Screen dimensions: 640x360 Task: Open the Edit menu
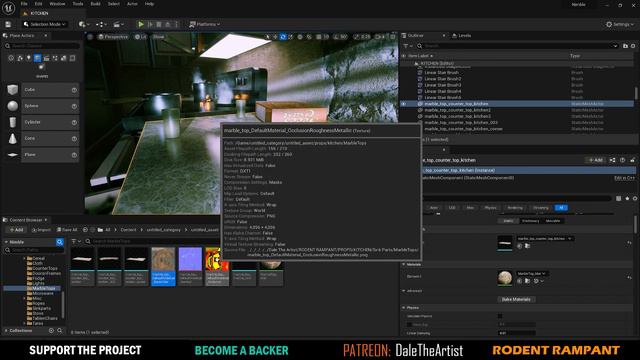[38, 4]
